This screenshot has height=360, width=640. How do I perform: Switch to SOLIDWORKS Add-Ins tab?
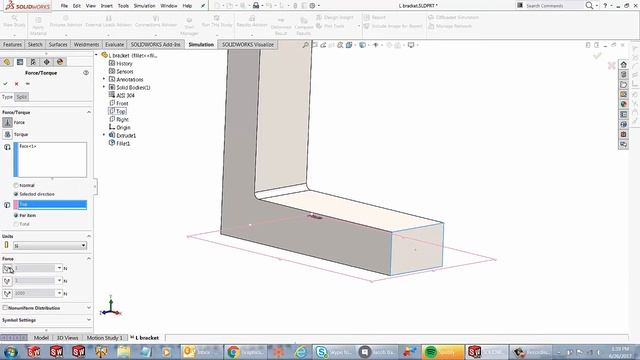tap(155, 44)
